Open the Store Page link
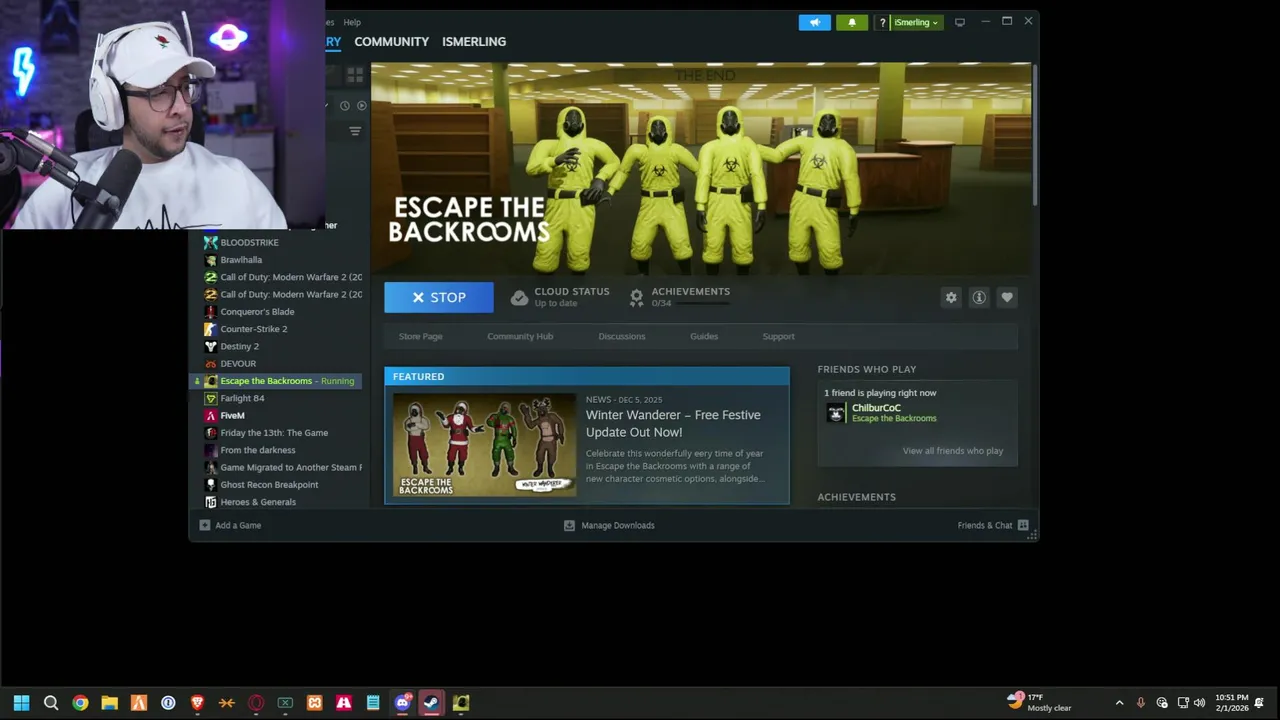 [420, 336]
